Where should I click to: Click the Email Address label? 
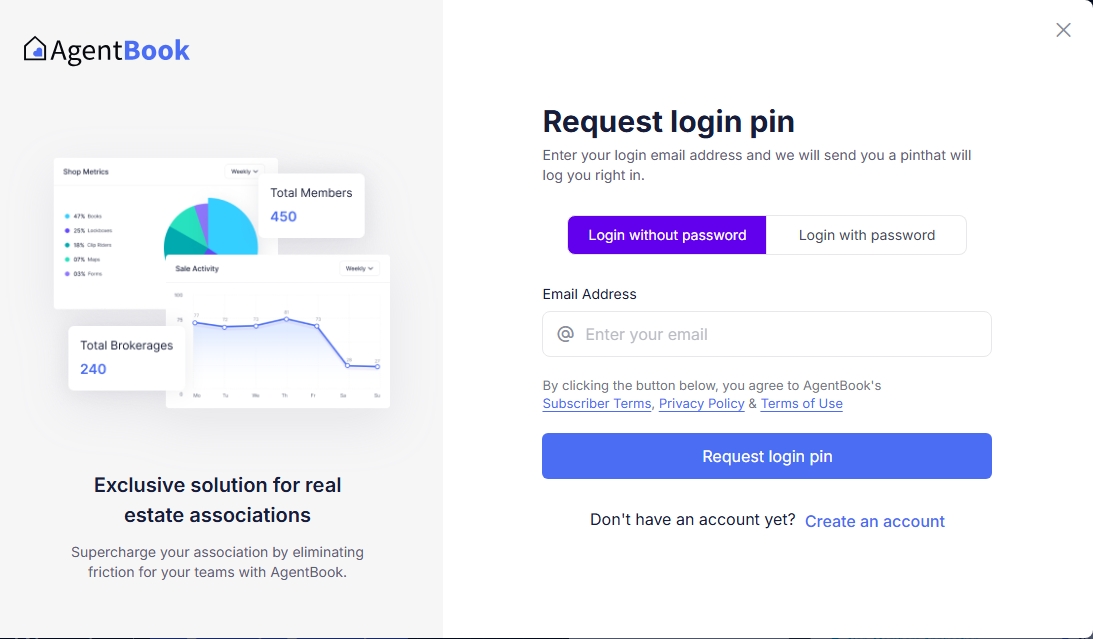coord(589,294)
